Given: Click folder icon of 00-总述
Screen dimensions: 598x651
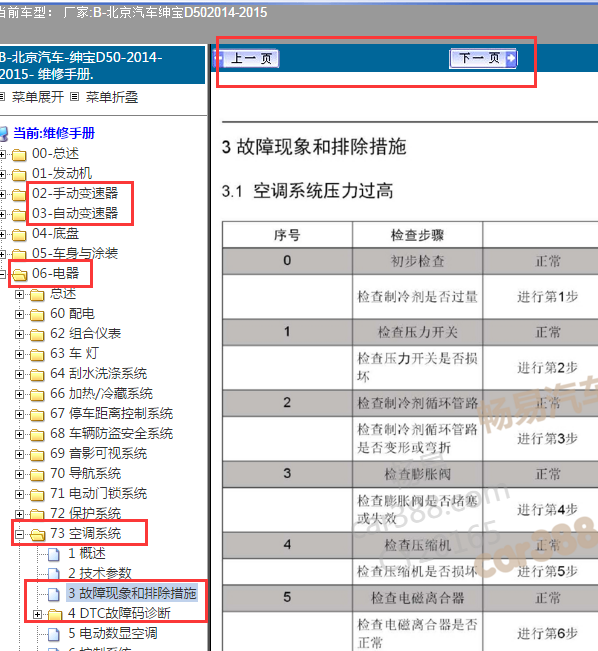Looking at the screenshot, I should tap(19, 155).
